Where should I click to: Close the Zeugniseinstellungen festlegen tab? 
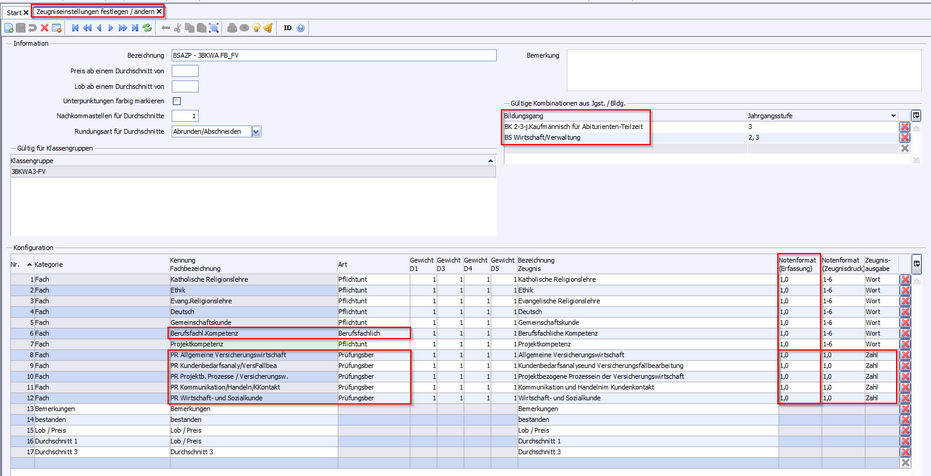coord(158,11)
